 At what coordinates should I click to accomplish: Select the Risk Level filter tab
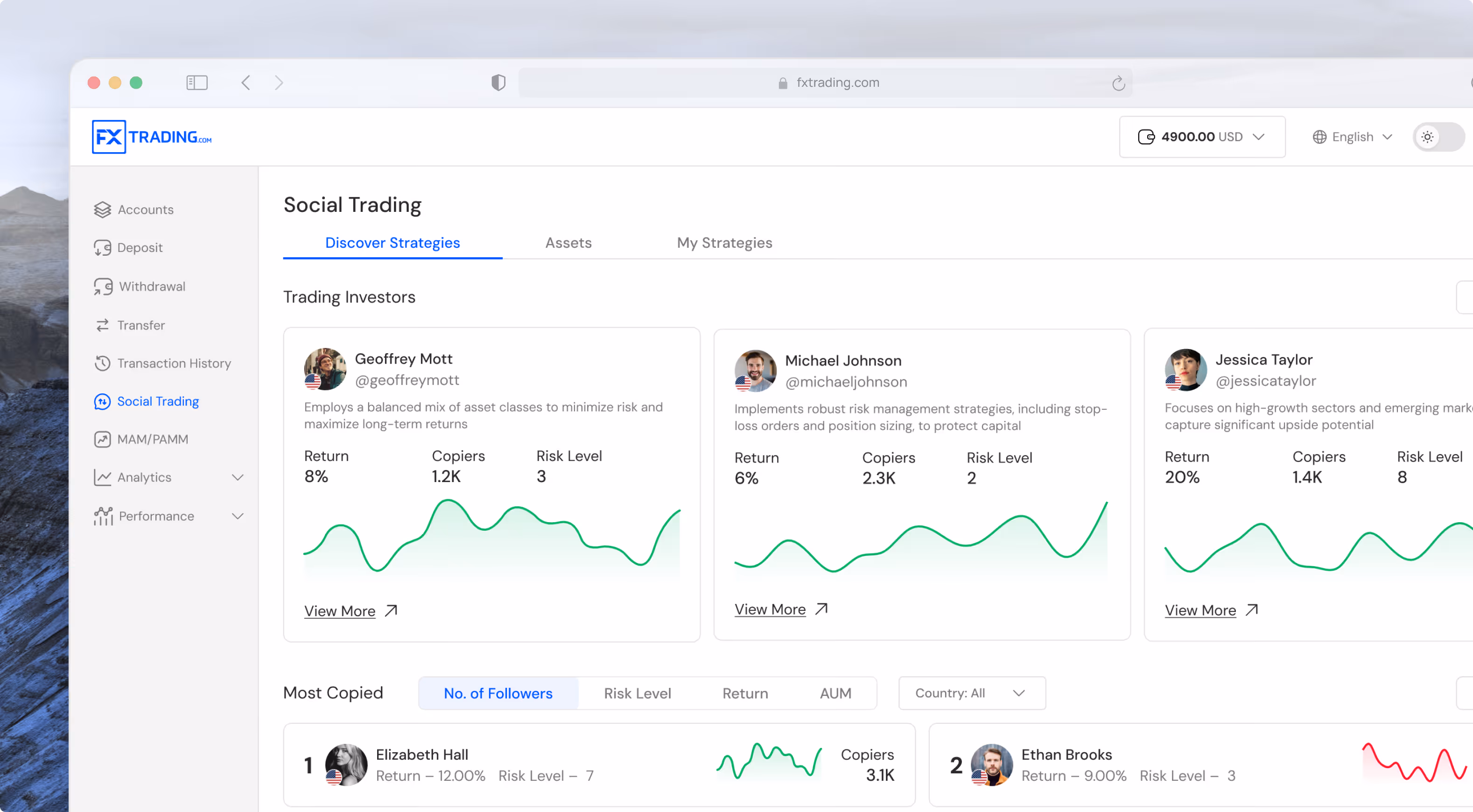(637, 693)
